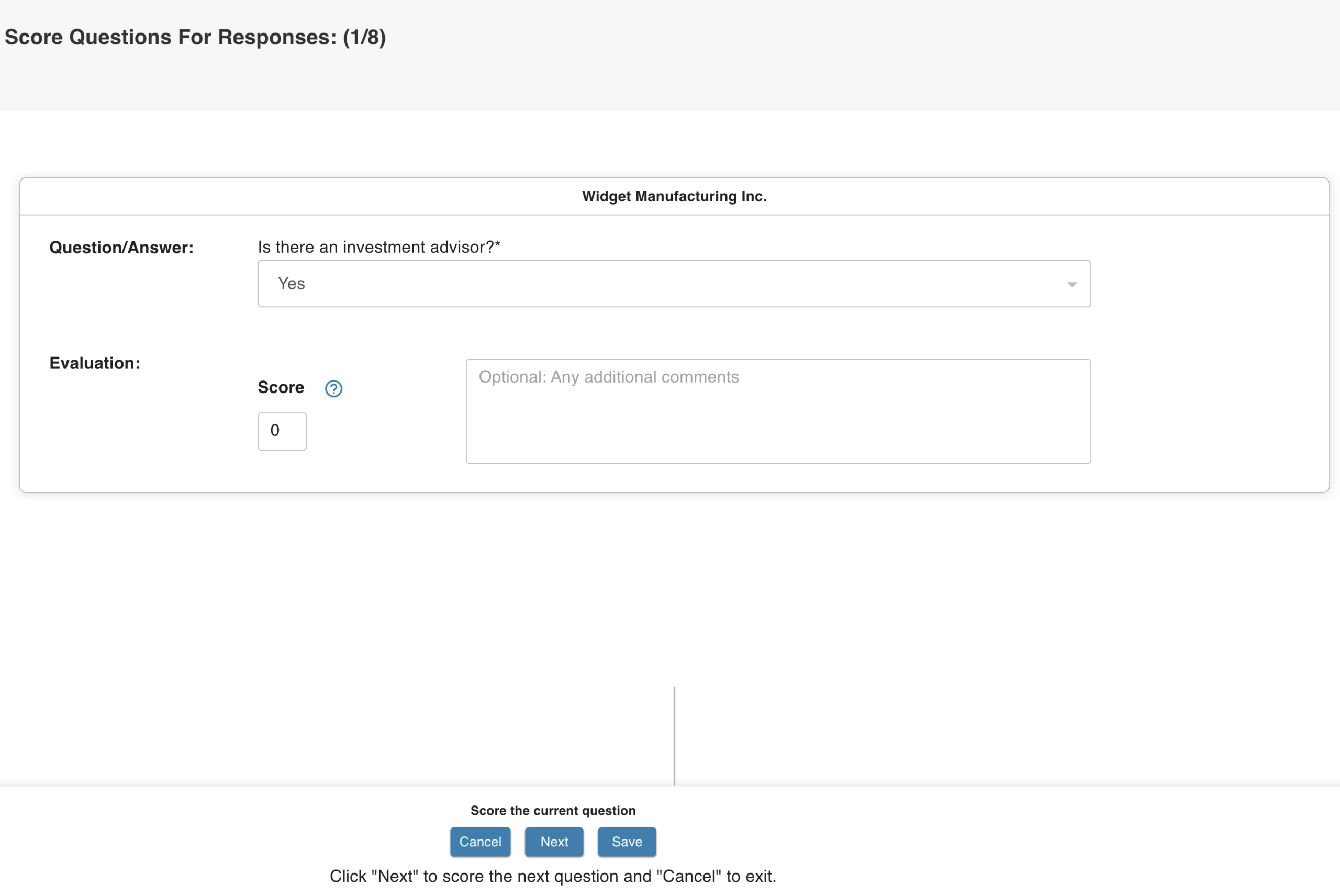Viewport: 1340px width, 896px height.
Task: Click the bottom instruction text about Next and Cancel
Action: [553, 876]
